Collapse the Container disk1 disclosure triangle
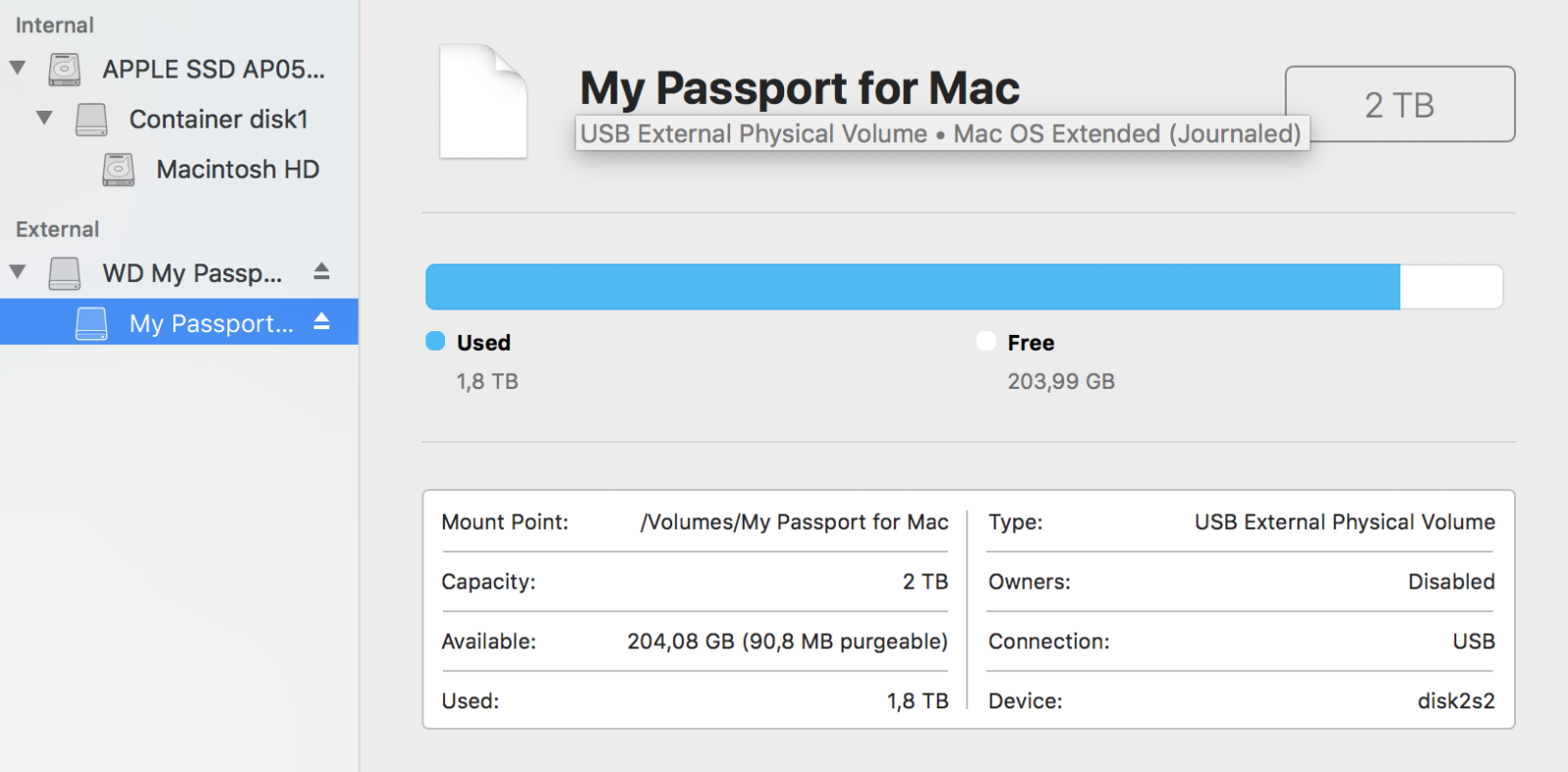 click(44, 119)
